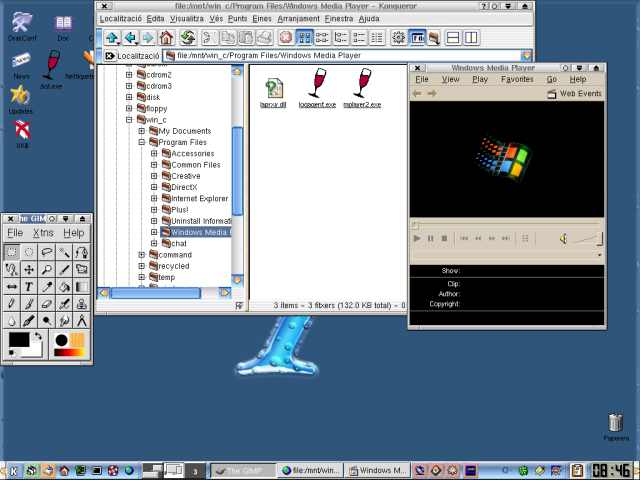This screenshot has width=640, height=480.
Task: Toggle the icon view mode in Konqueror
Action: pyautogui.click(x=304, y=38)
